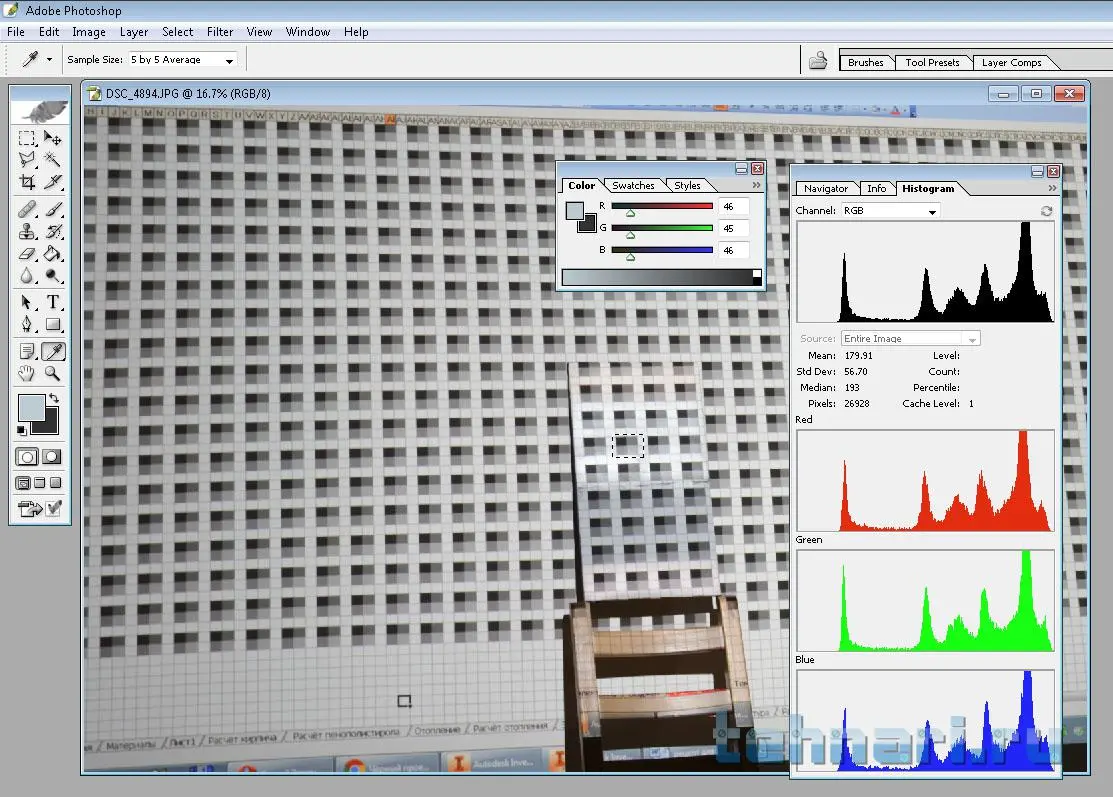This screenshot has width=1113, height=797.
Task: Select the Rectangular Marquee tool
Action: coord(27,138)
